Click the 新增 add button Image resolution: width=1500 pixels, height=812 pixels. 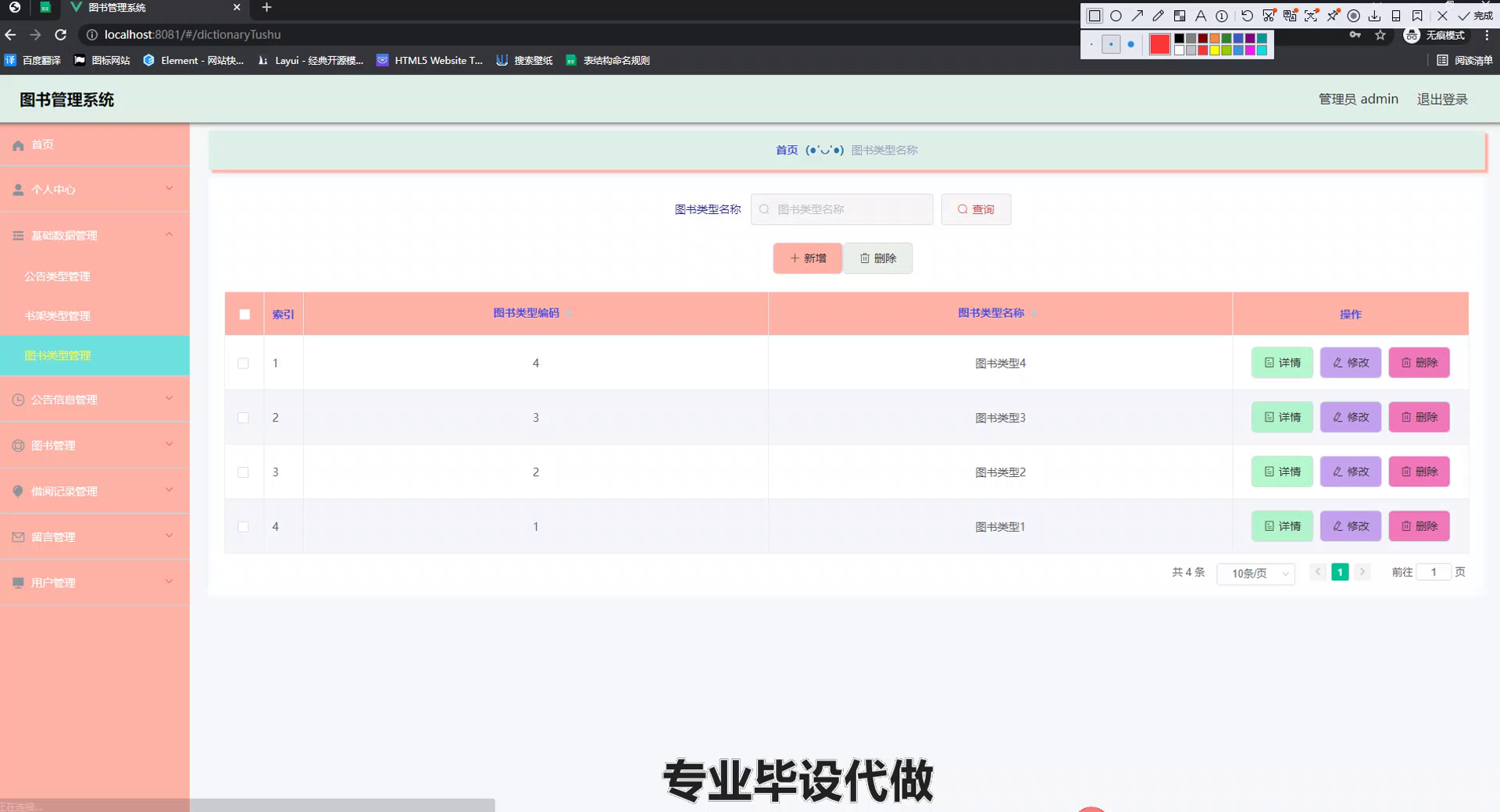[x=808, y=258]
